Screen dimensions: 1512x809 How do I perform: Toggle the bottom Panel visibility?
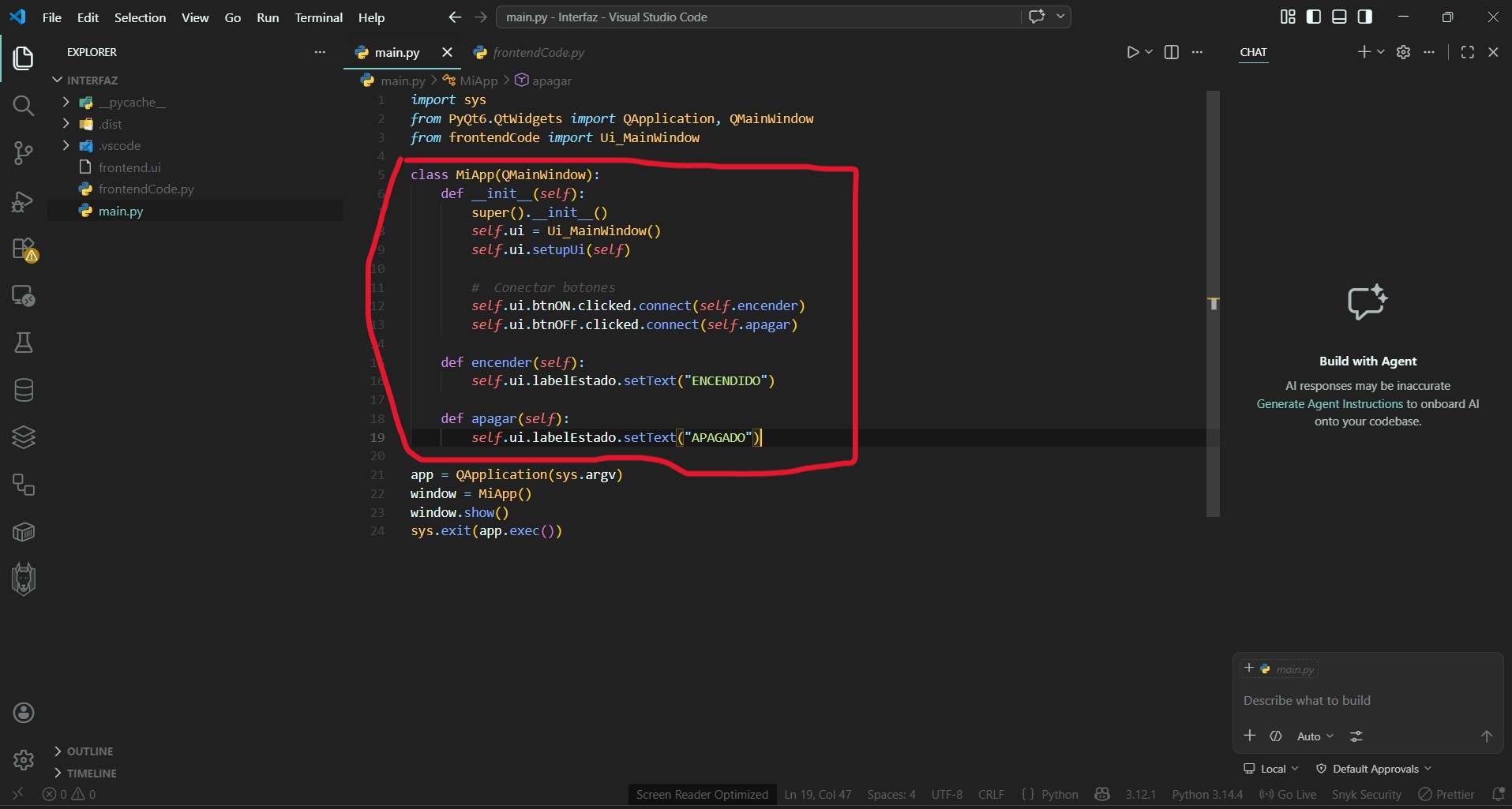(1339, 17)
